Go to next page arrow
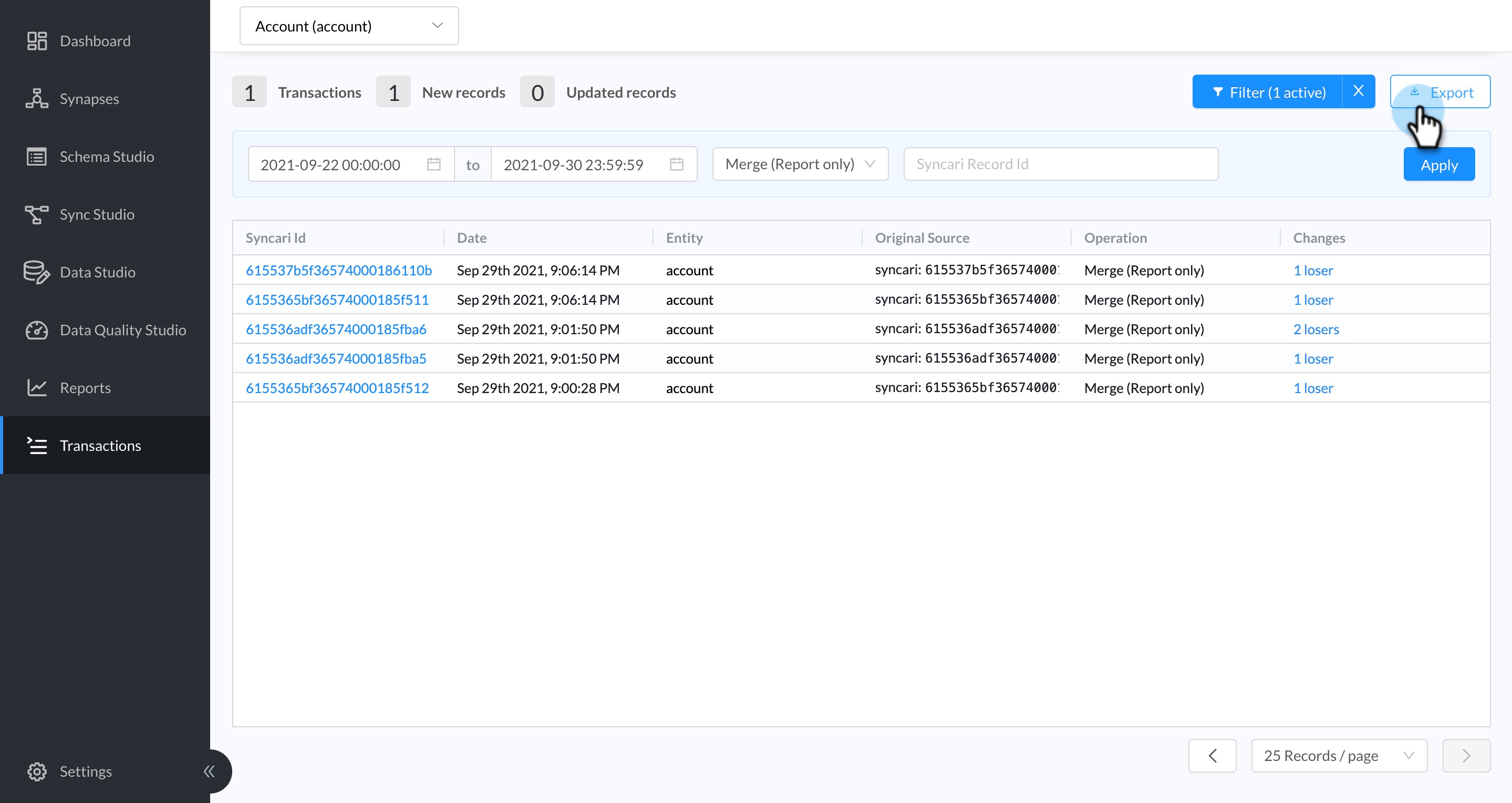 click(x=1466, y=756)
